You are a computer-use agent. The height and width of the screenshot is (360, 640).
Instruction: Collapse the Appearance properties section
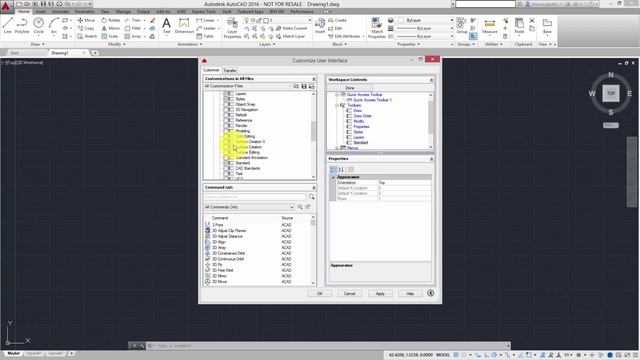point(333,177)
